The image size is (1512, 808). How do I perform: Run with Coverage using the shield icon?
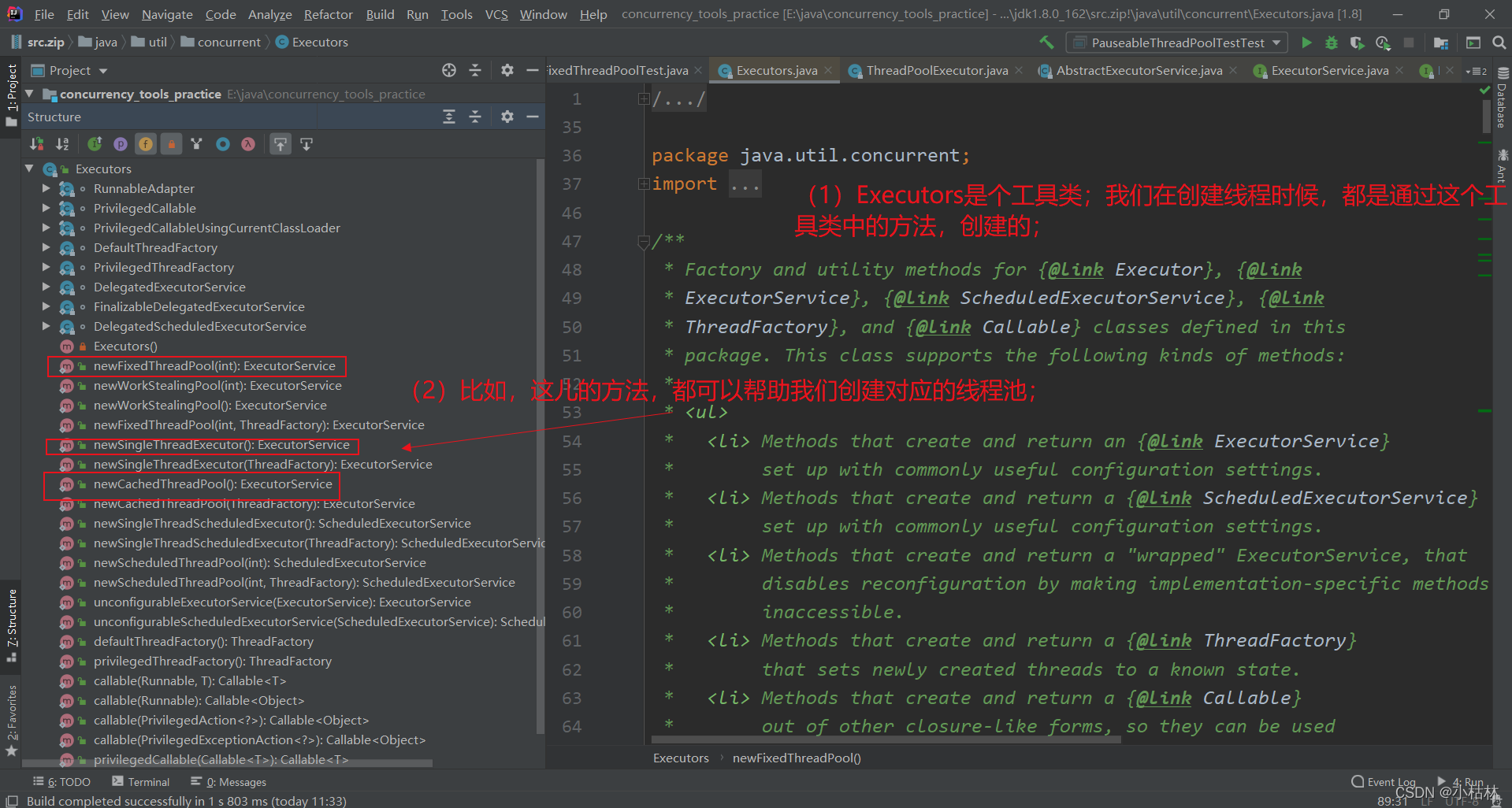point(1357,43)
